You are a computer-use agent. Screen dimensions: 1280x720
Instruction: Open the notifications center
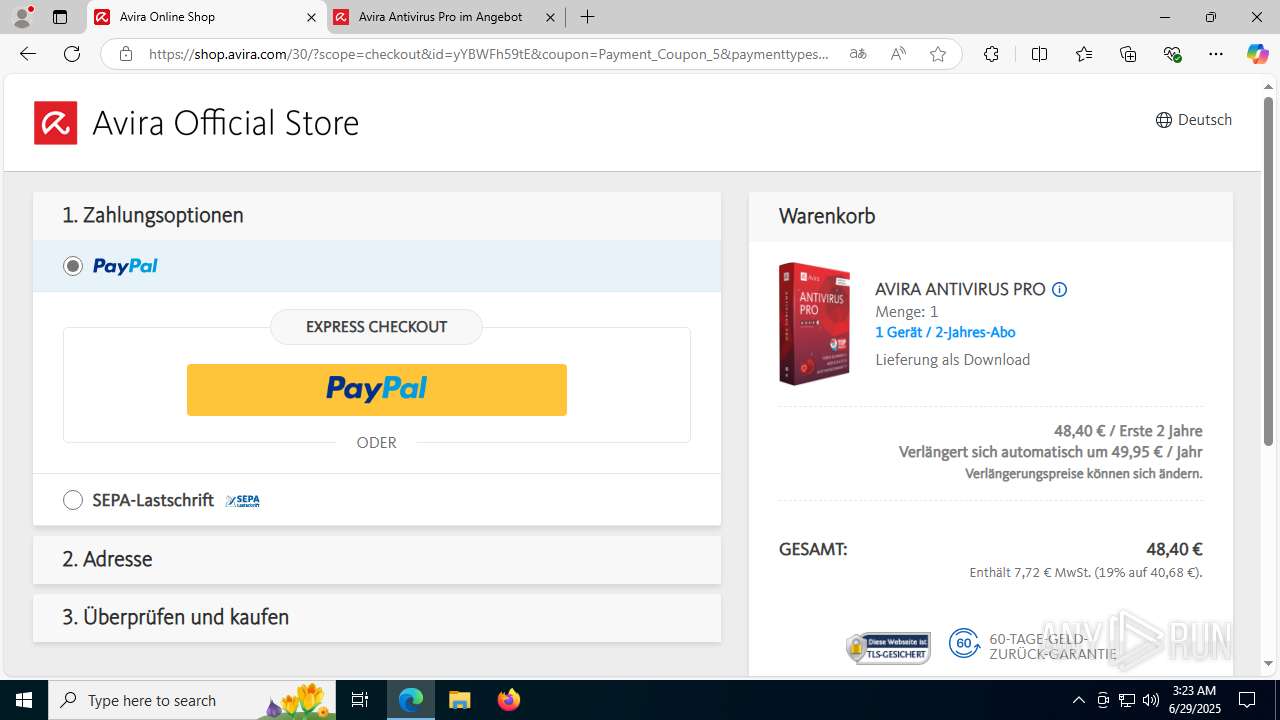[x=1247, y=700]
